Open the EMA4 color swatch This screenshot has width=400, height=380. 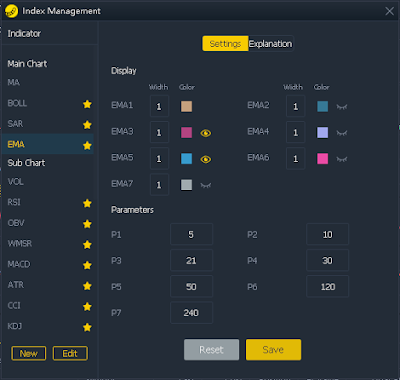tap(322, 133)
